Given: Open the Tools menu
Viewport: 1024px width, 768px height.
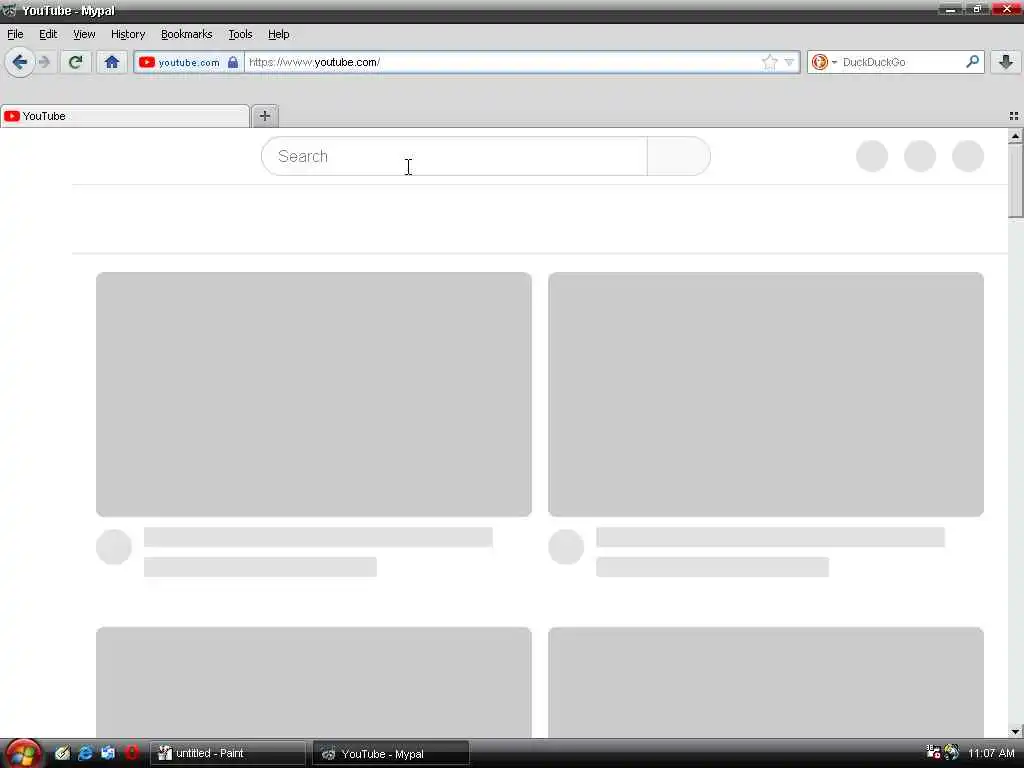Looking at the screenshot, I should point(240,34).
